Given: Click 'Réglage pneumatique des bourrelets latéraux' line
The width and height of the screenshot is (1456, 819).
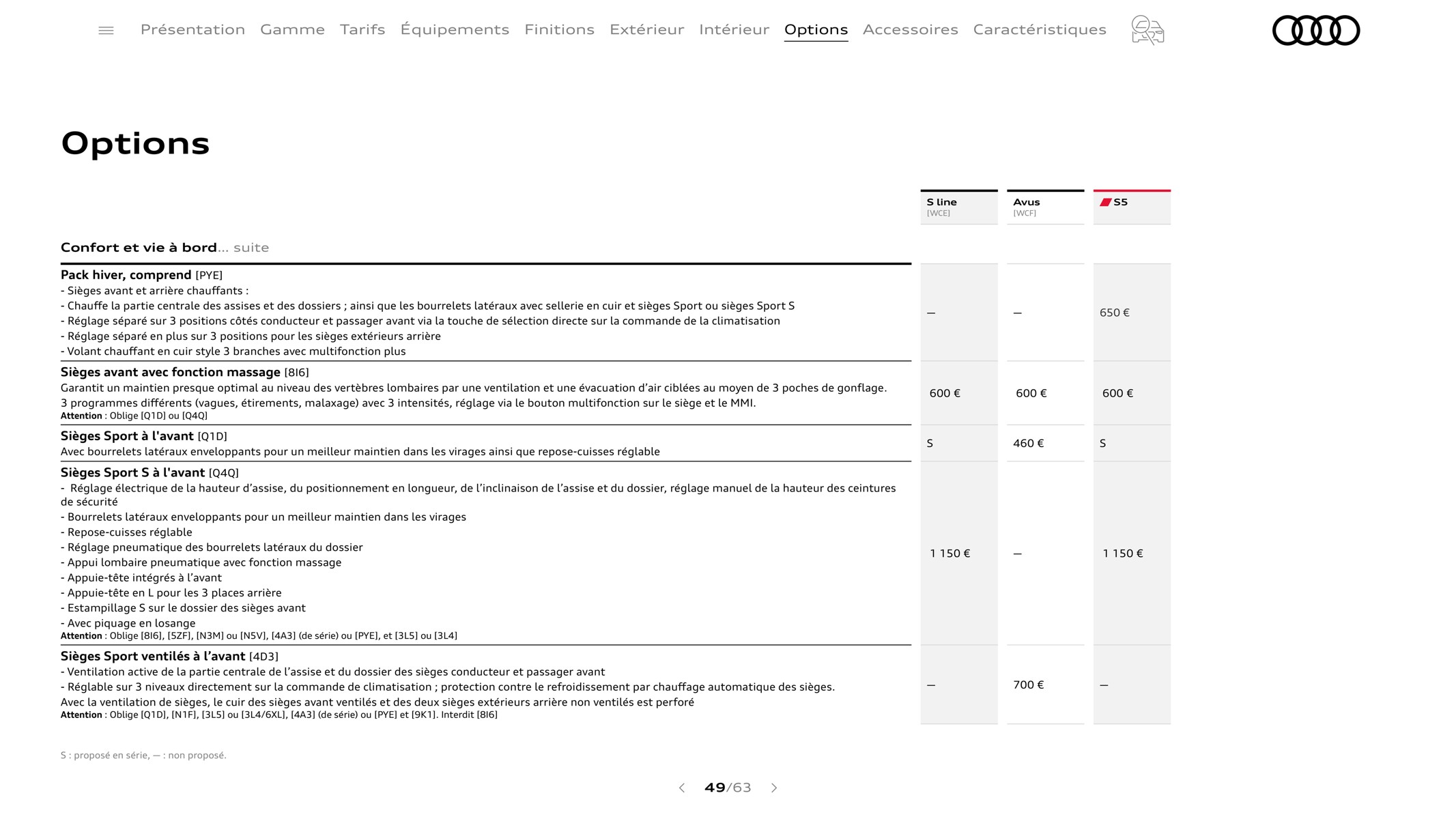Looking at the screenshot, I should tap(212, 547).
